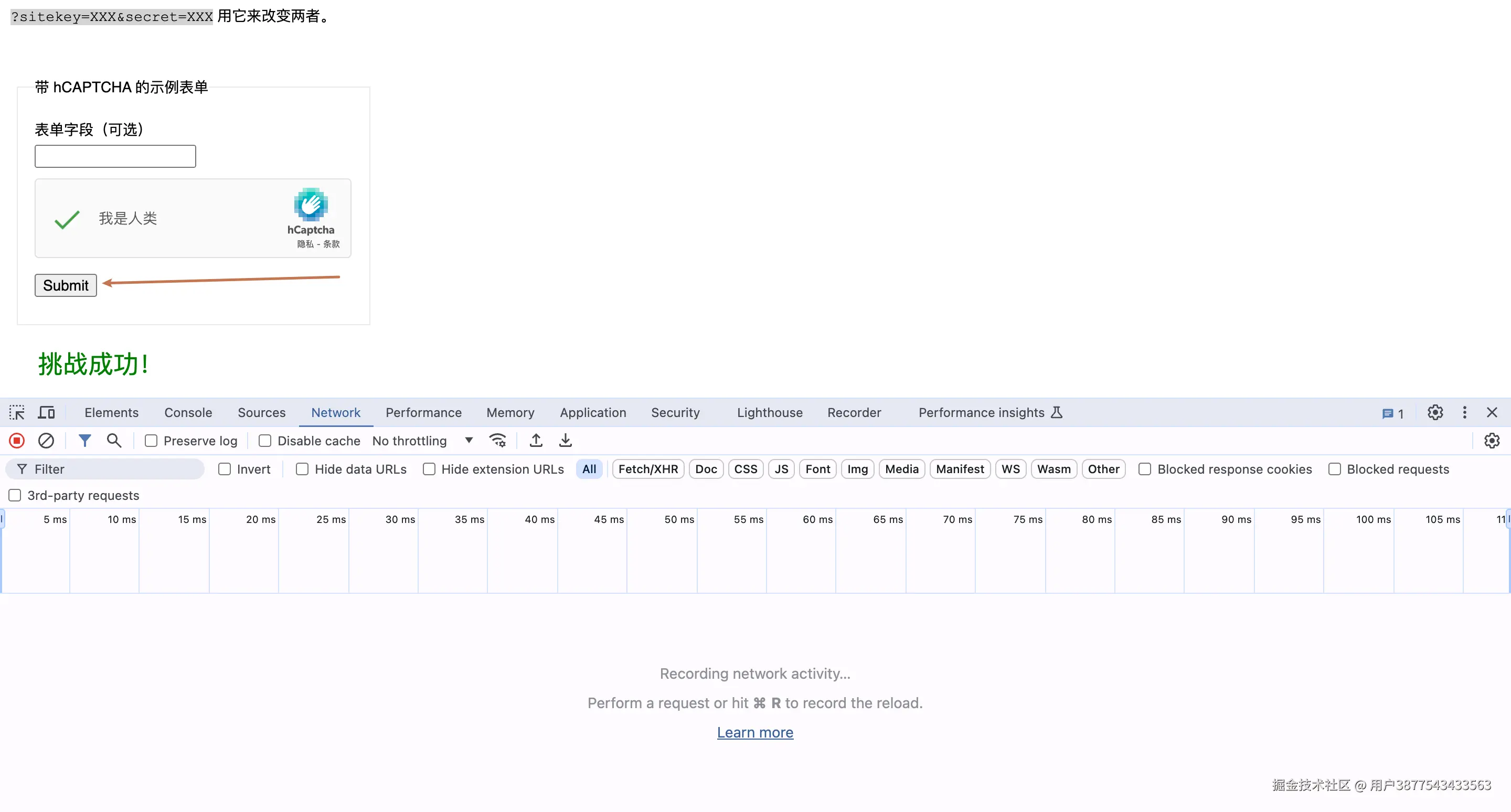The width and height of the screenshot is (1511, 812).
Task: Select inspect element picker tool
Action: click(16, 413)
